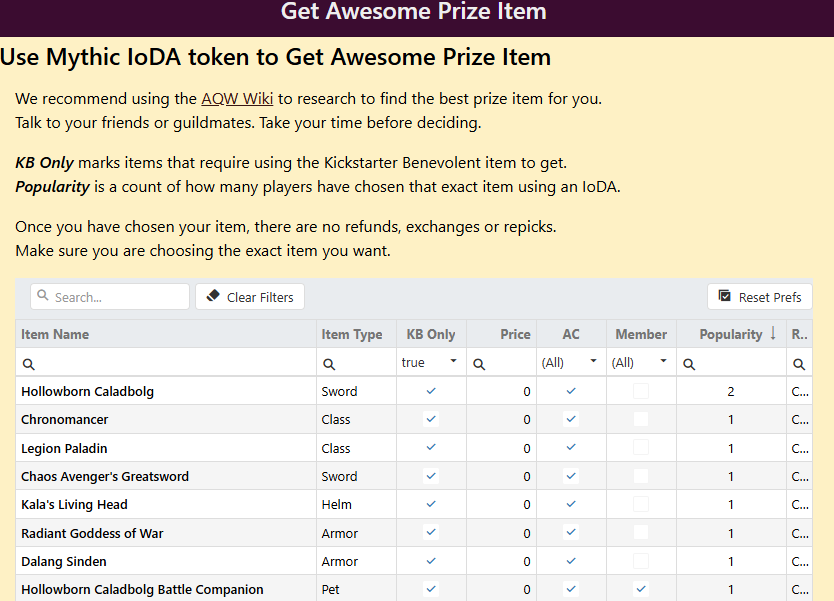This screenshot has width=834, height=601.
Task: Click the Item Name filter input
Action: click(x=166, y=364)
